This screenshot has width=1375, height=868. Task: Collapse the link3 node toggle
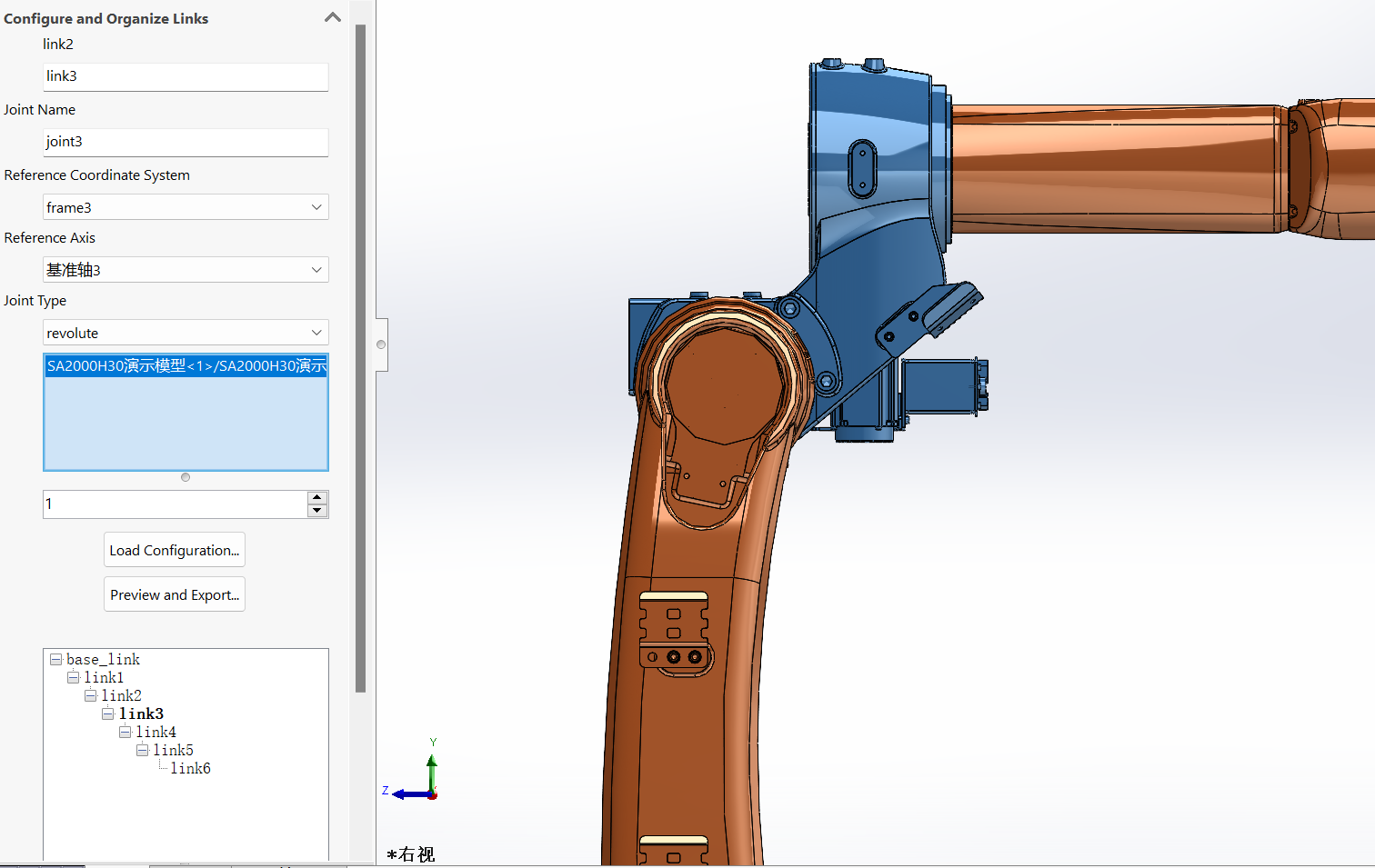pyautogui.click(x=108, y=713)
